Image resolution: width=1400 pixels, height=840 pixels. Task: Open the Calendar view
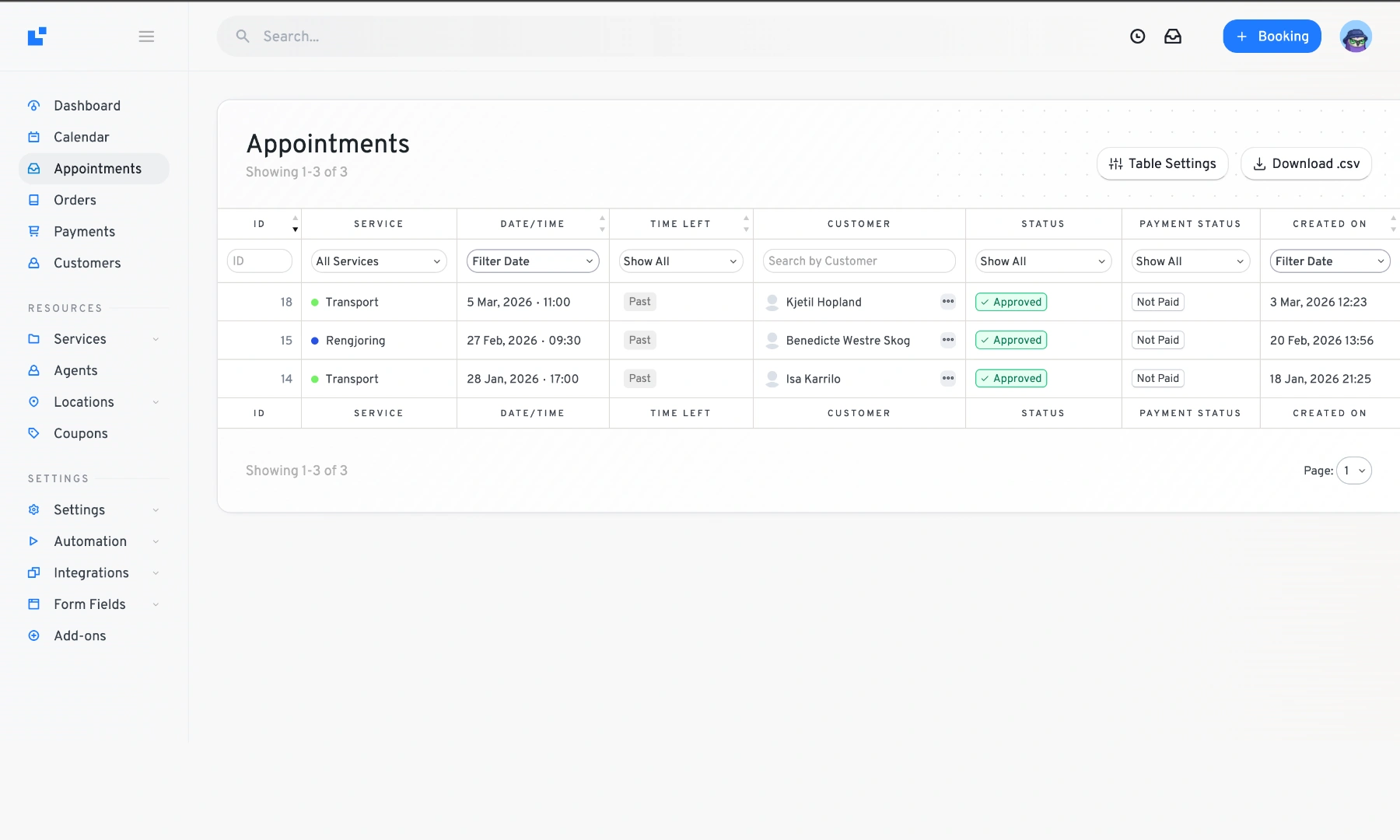(81, 137)
